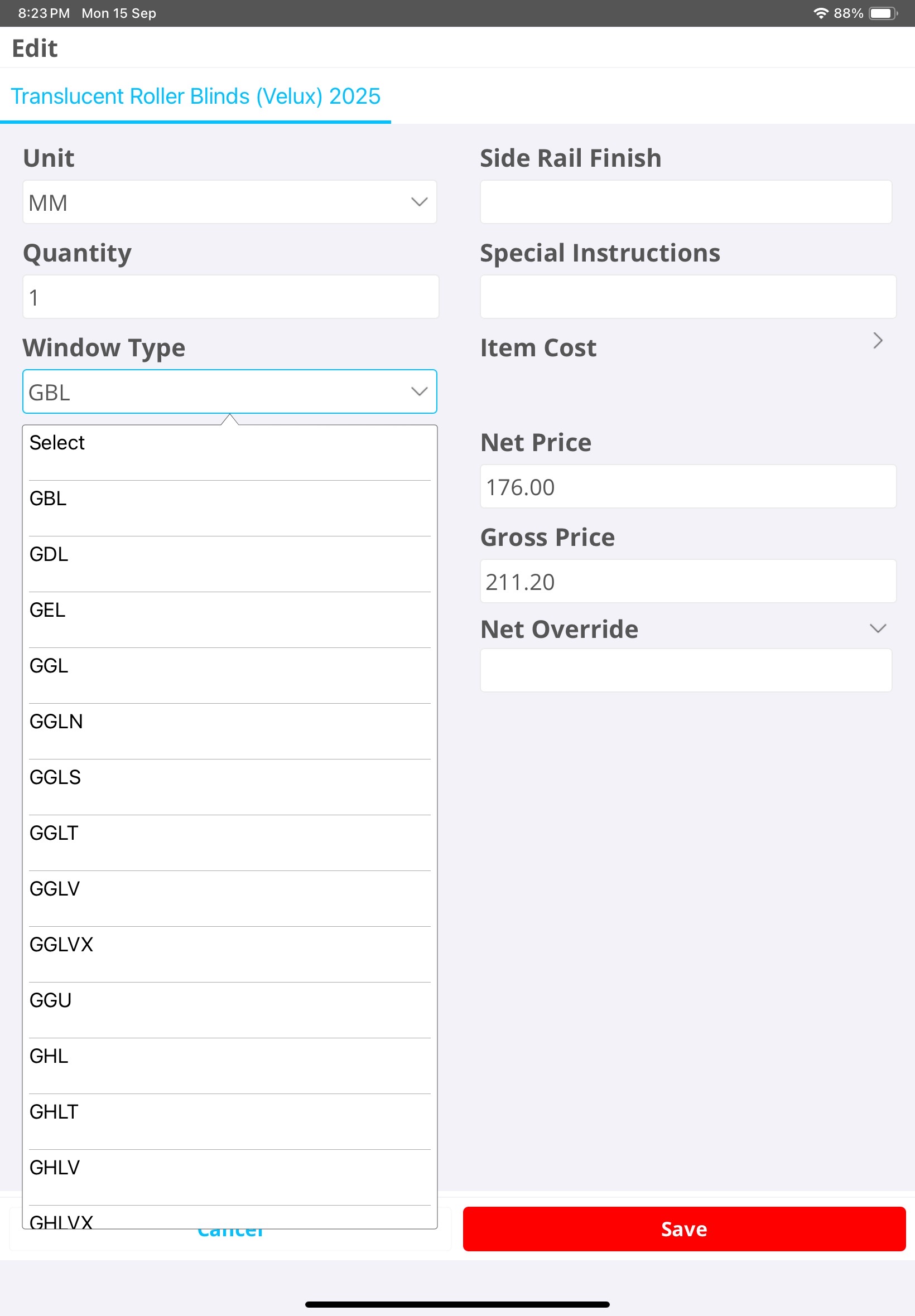Image resolution: width=915 pixels, height=1316 pixels.
Task: Pick GGLVX from the window types
Action: (229, 945)
